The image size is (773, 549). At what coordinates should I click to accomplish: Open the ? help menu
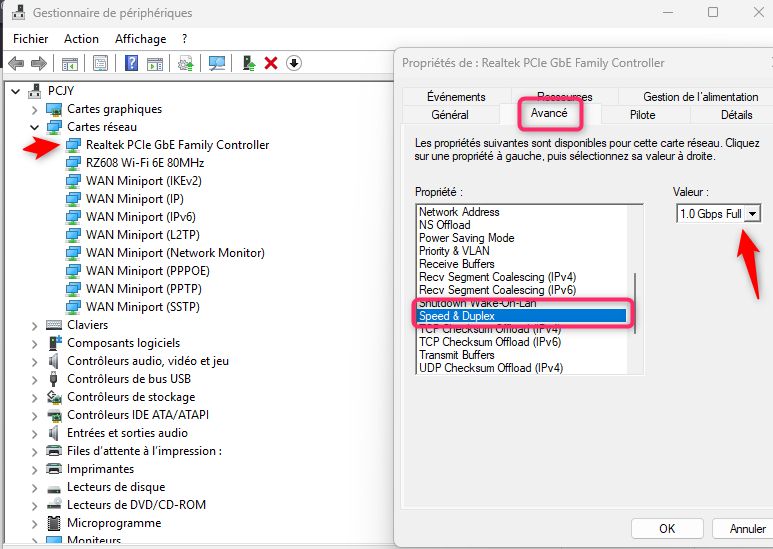click(x=184, y=39)
